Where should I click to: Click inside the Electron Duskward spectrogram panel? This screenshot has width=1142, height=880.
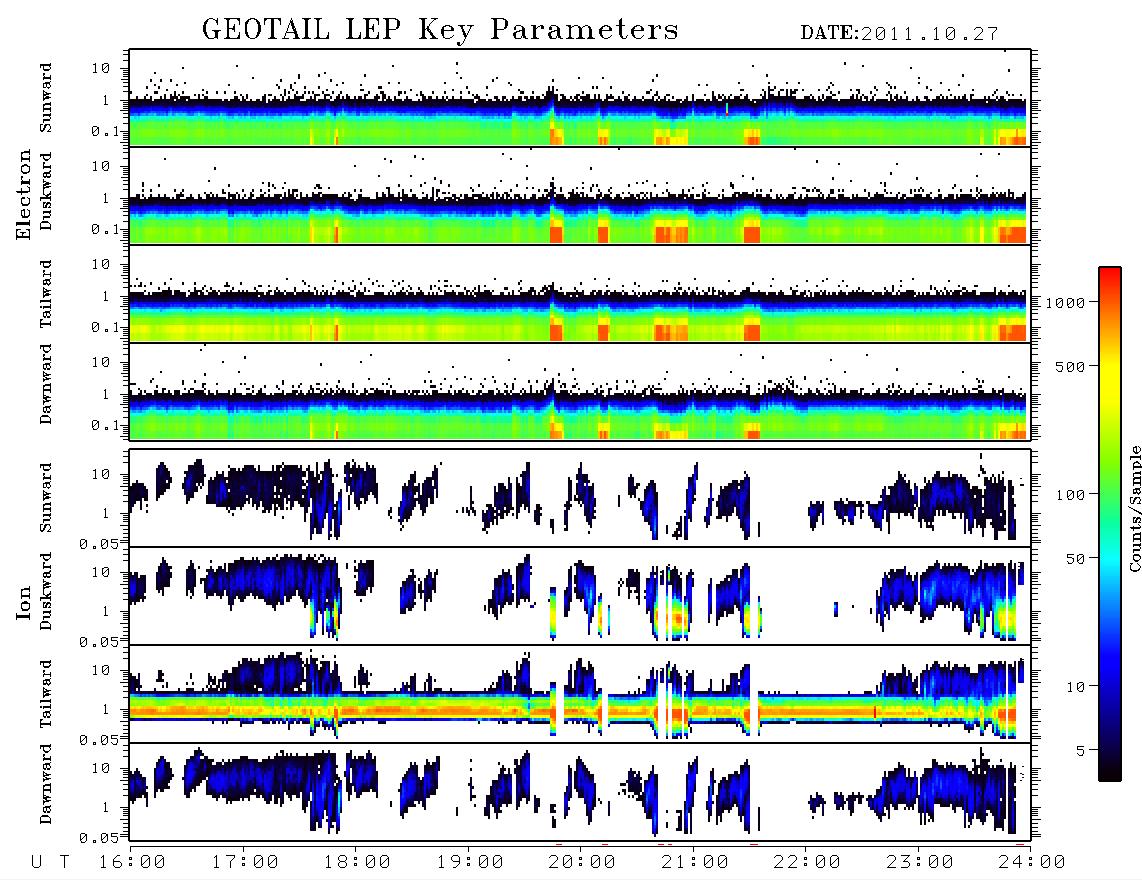point(580,195)
